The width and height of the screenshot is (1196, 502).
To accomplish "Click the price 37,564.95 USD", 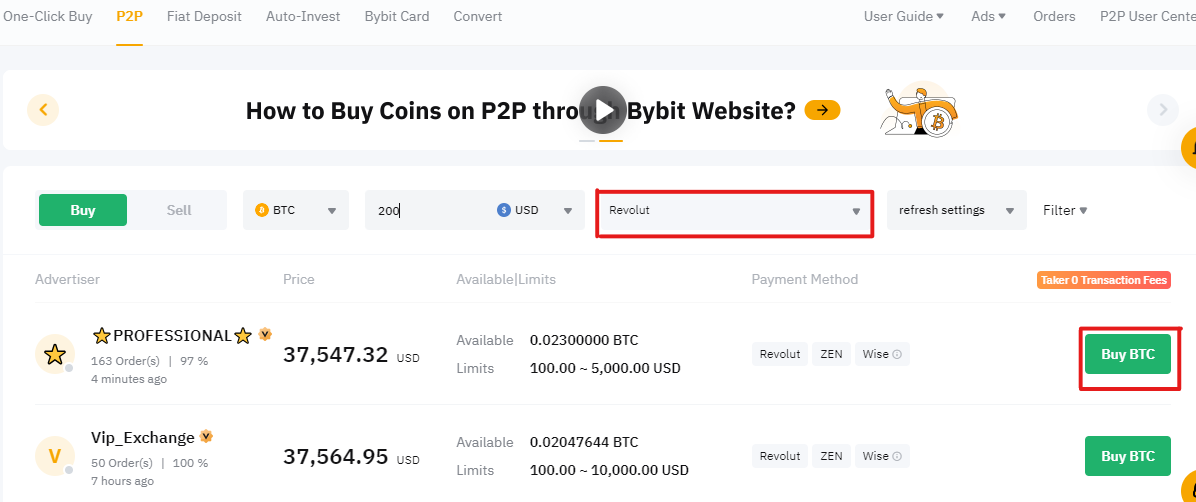I will [352, 456].
